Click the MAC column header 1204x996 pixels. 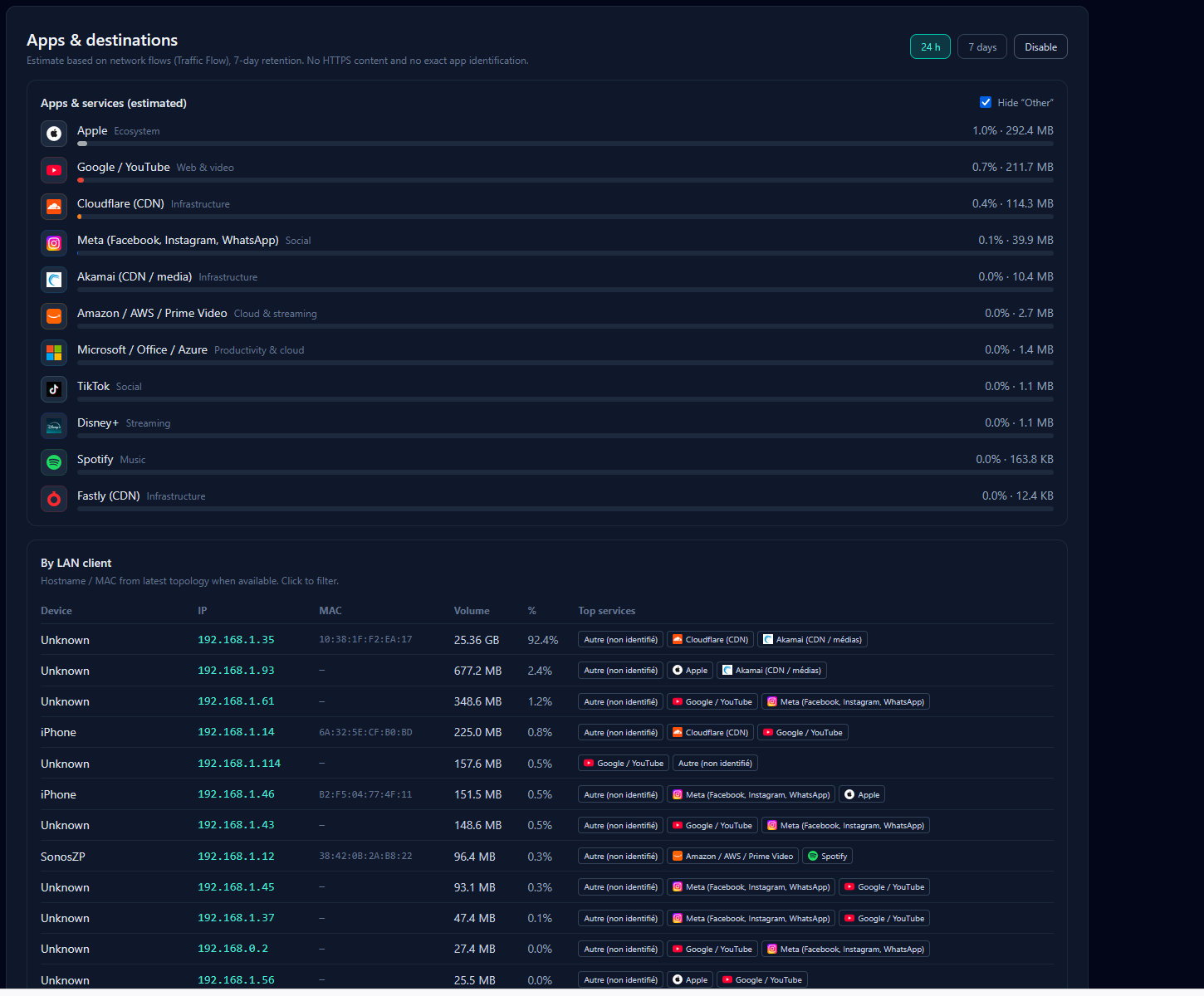coord(330,611)
